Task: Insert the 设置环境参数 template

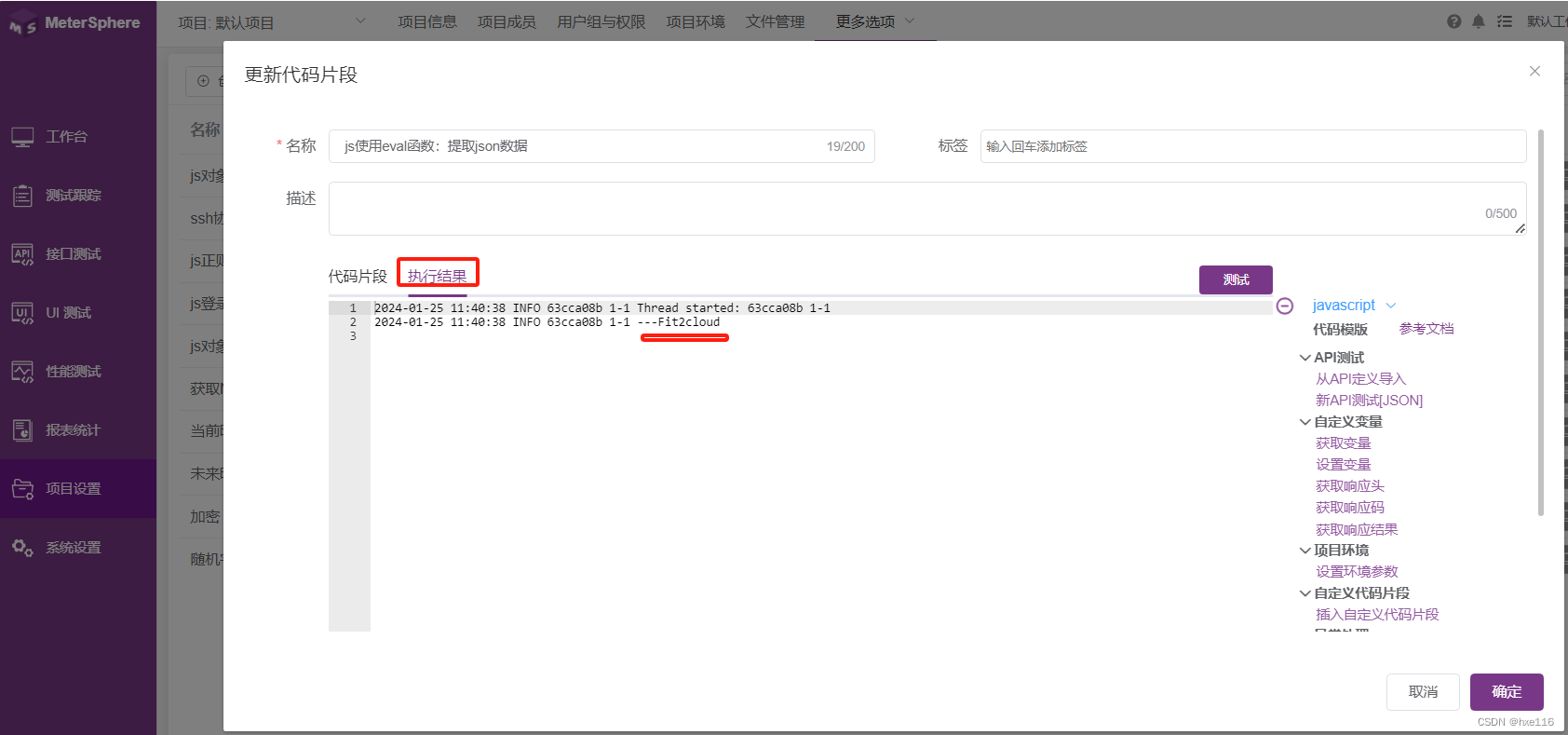Action: tap(1357, 572)
